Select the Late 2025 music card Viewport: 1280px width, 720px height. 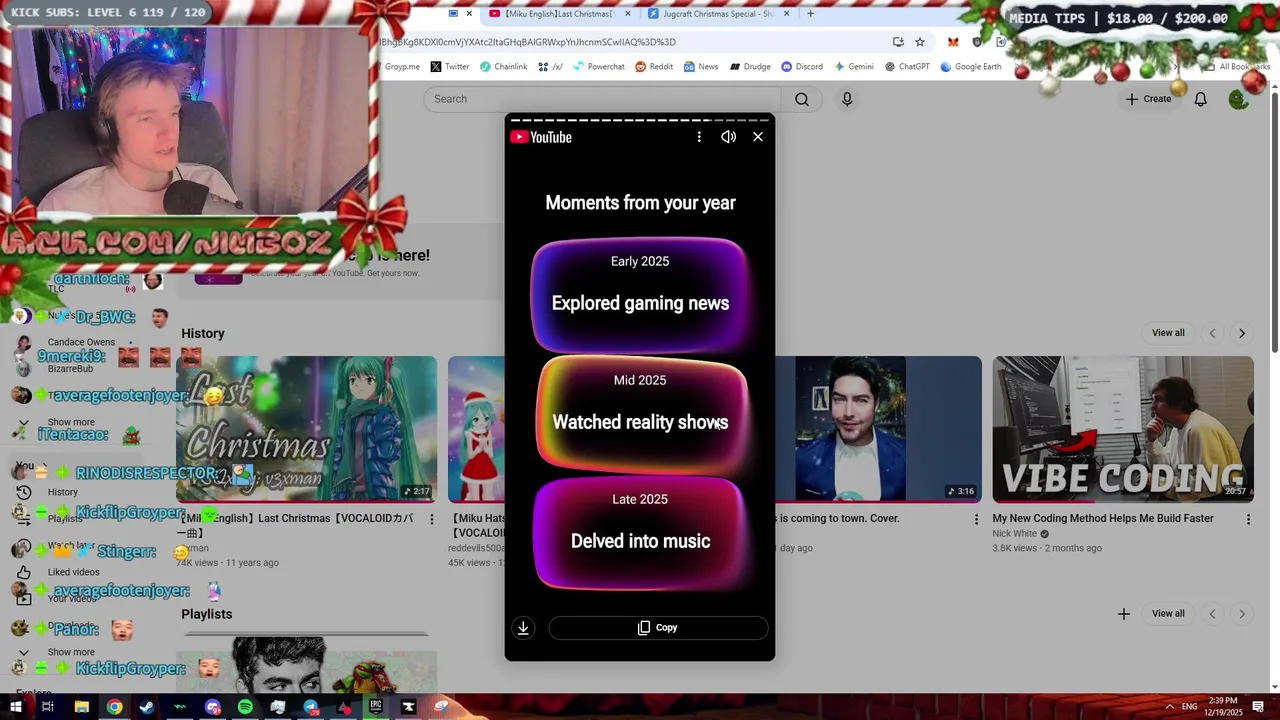pos(640,533)
